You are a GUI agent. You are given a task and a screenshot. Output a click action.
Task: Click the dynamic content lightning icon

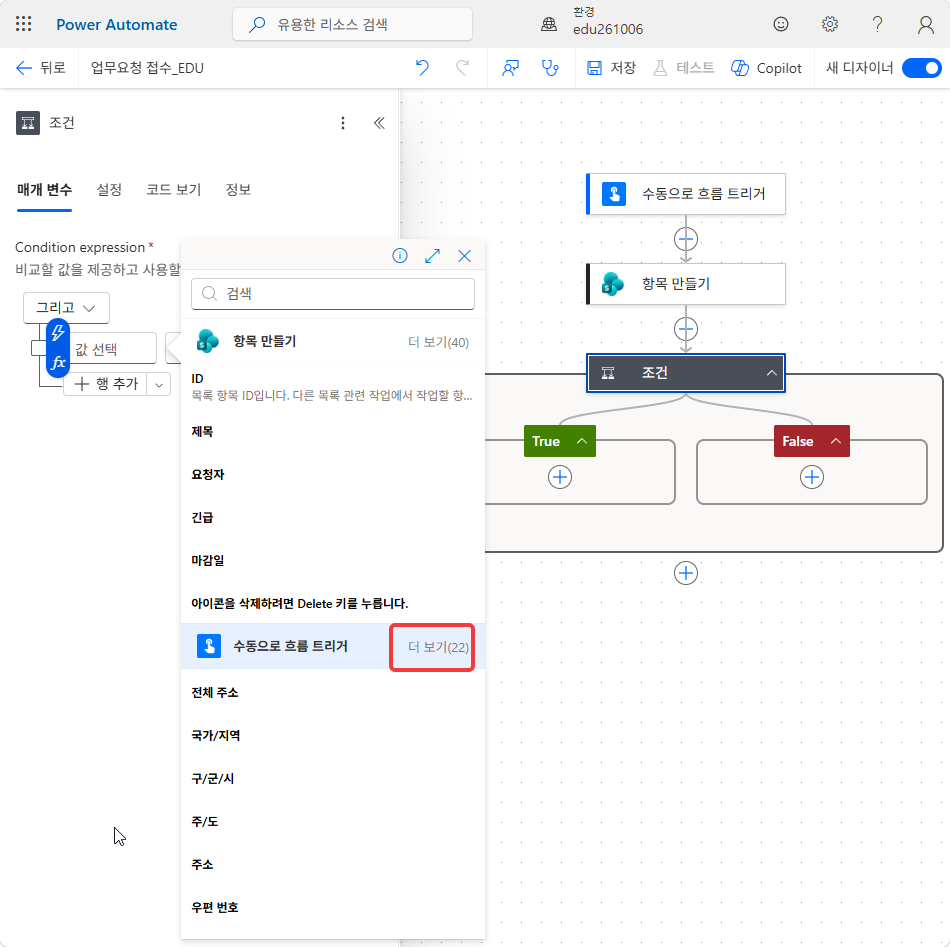click(58, 332)
